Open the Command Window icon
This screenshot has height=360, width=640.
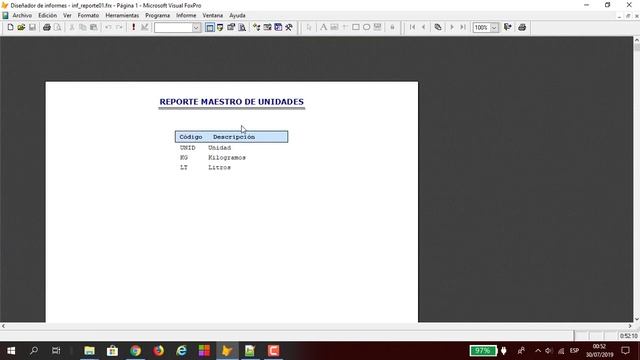point(209,27)
